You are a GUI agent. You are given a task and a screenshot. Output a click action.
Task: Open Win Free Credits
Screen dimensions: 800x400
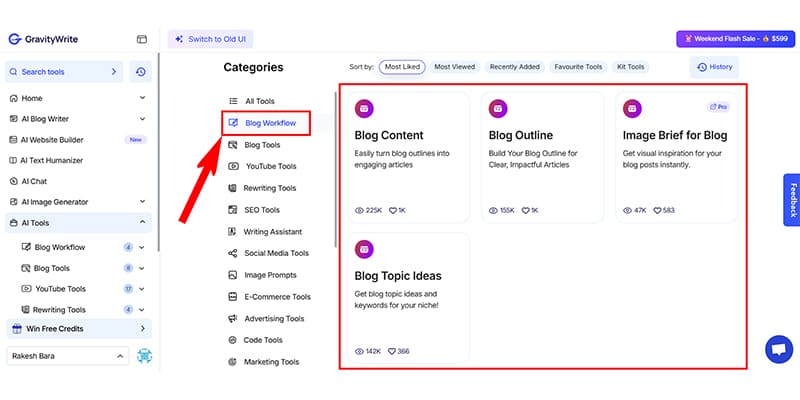(x=79, y=329)
